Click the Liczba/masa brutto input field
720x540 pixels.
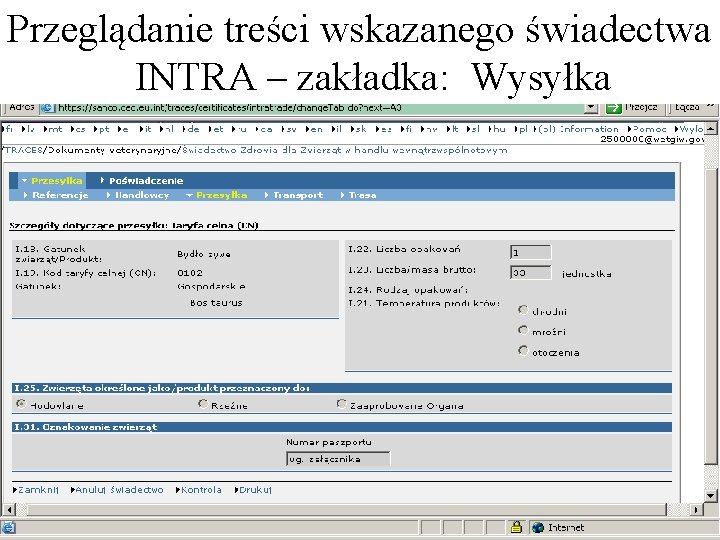pos(530,272)
